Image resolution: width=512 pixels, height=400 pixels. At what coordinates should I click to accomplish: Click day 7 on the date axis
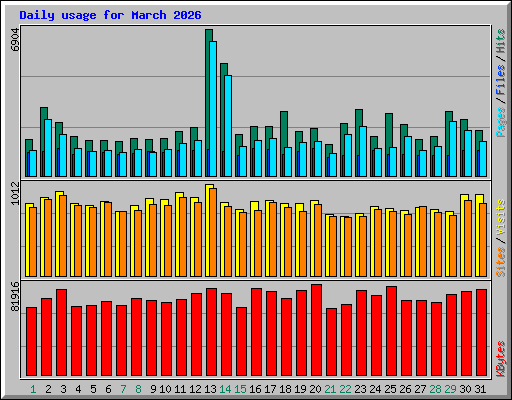(123, 389)
